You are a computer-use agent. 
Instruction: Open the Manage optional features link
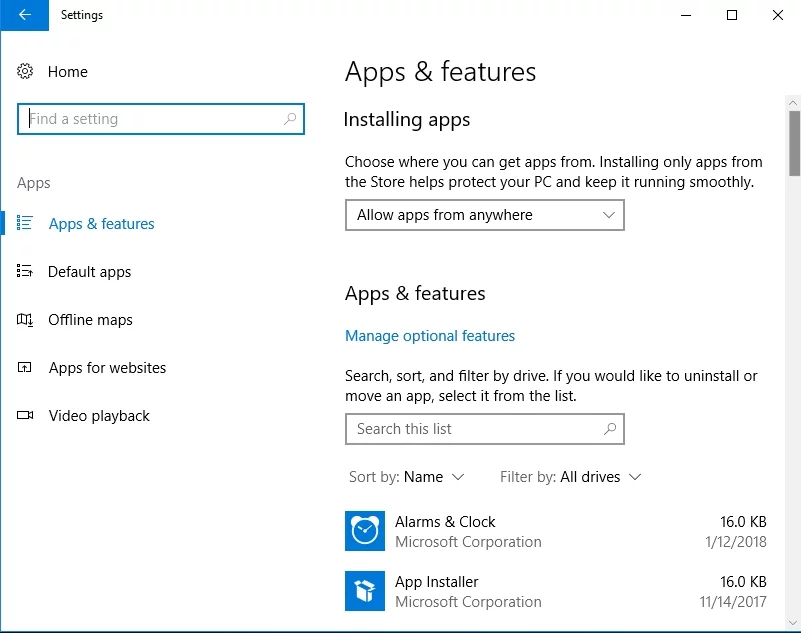tap(430, 336)
